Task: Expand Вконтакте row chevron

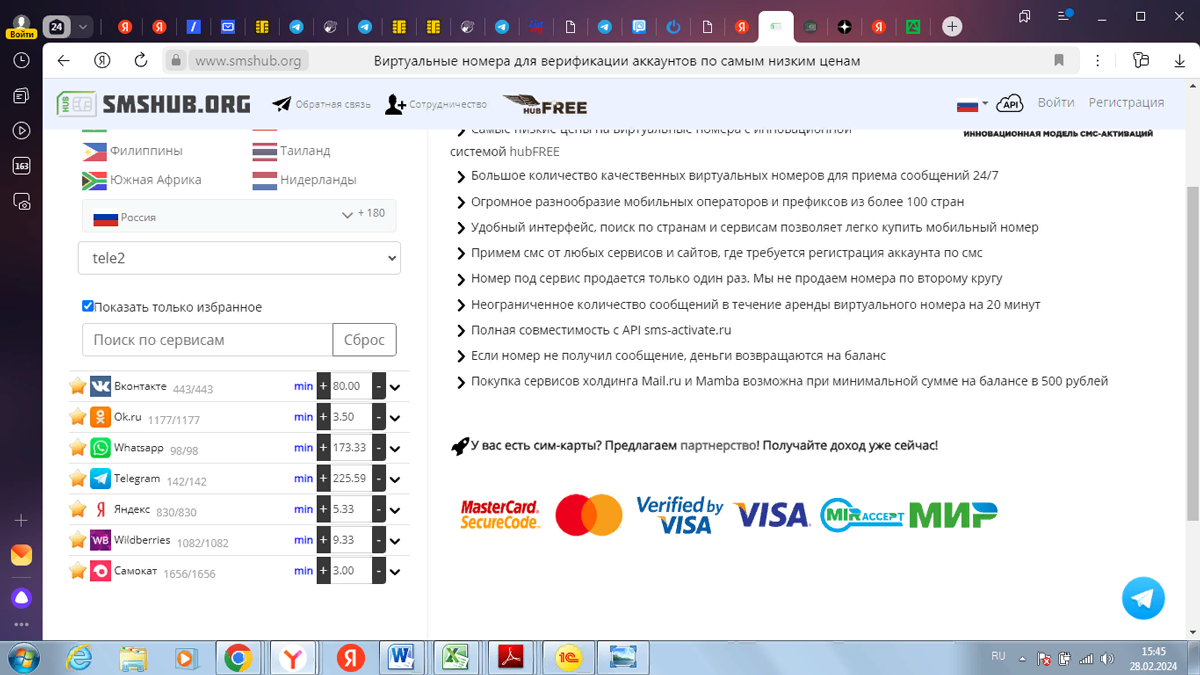Action: 395,387
